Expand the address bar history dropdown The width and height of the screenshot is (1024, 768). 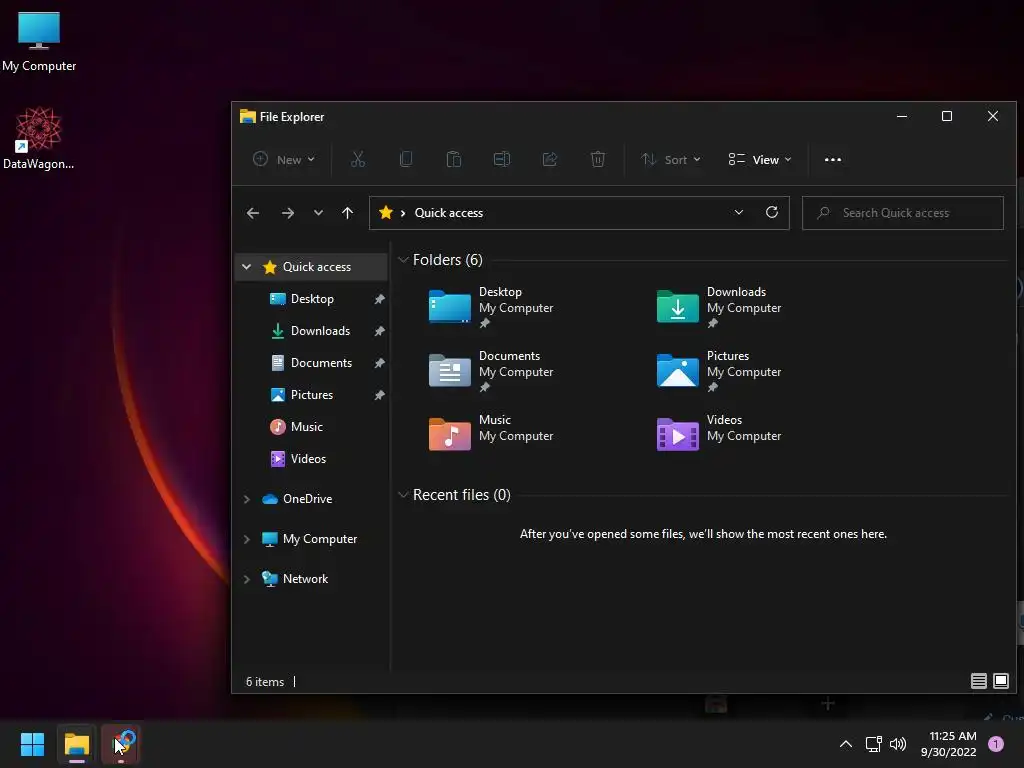(739, 212)
